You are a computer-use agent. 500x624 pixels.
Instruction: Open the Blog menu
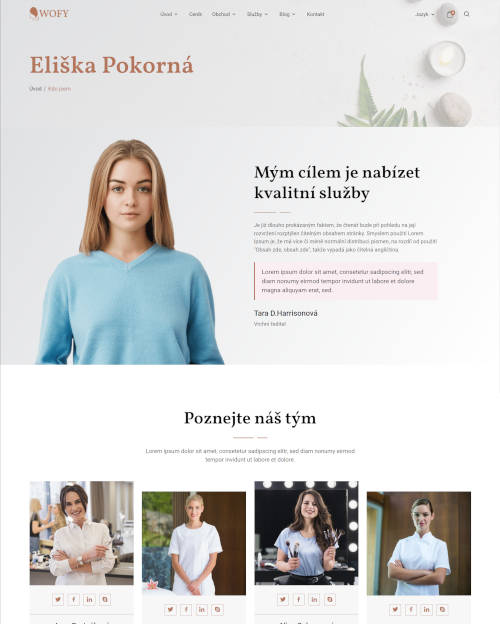click(287, 14)
